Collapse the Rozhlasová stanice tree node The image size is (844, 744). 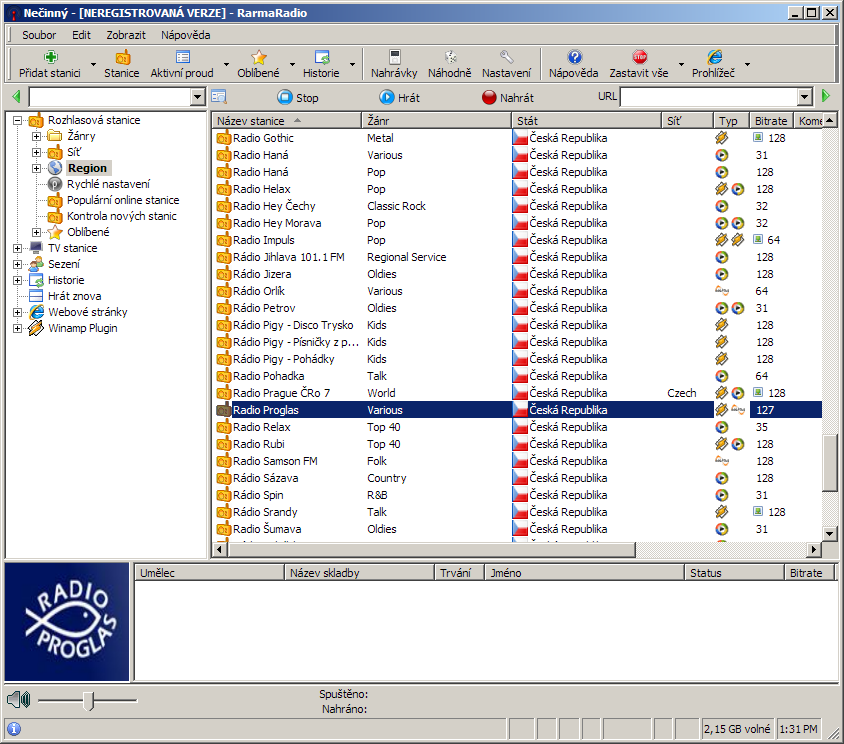tap(17, 121)
